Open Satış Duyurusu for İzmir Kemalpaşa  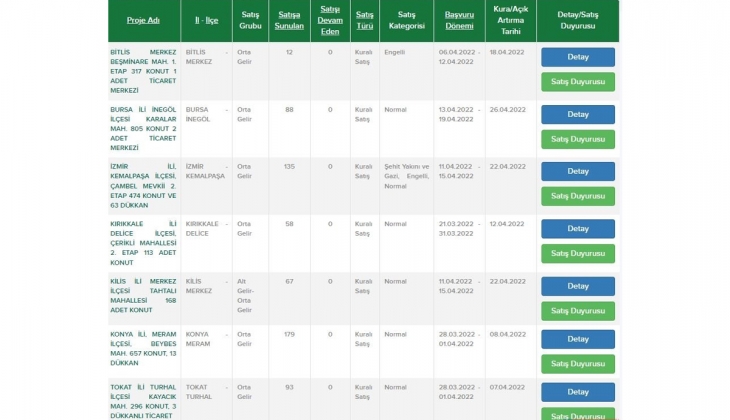click(577, 196)
